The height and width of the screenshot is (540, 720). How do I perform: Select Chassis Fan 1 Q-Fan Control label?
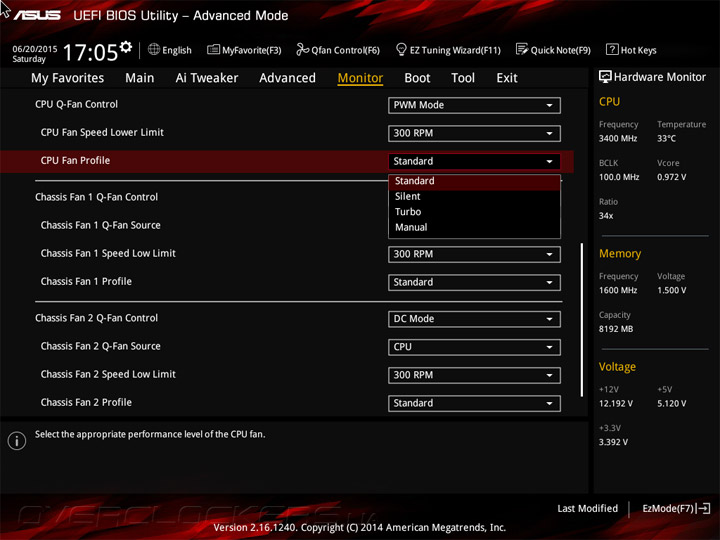(96, 197)
